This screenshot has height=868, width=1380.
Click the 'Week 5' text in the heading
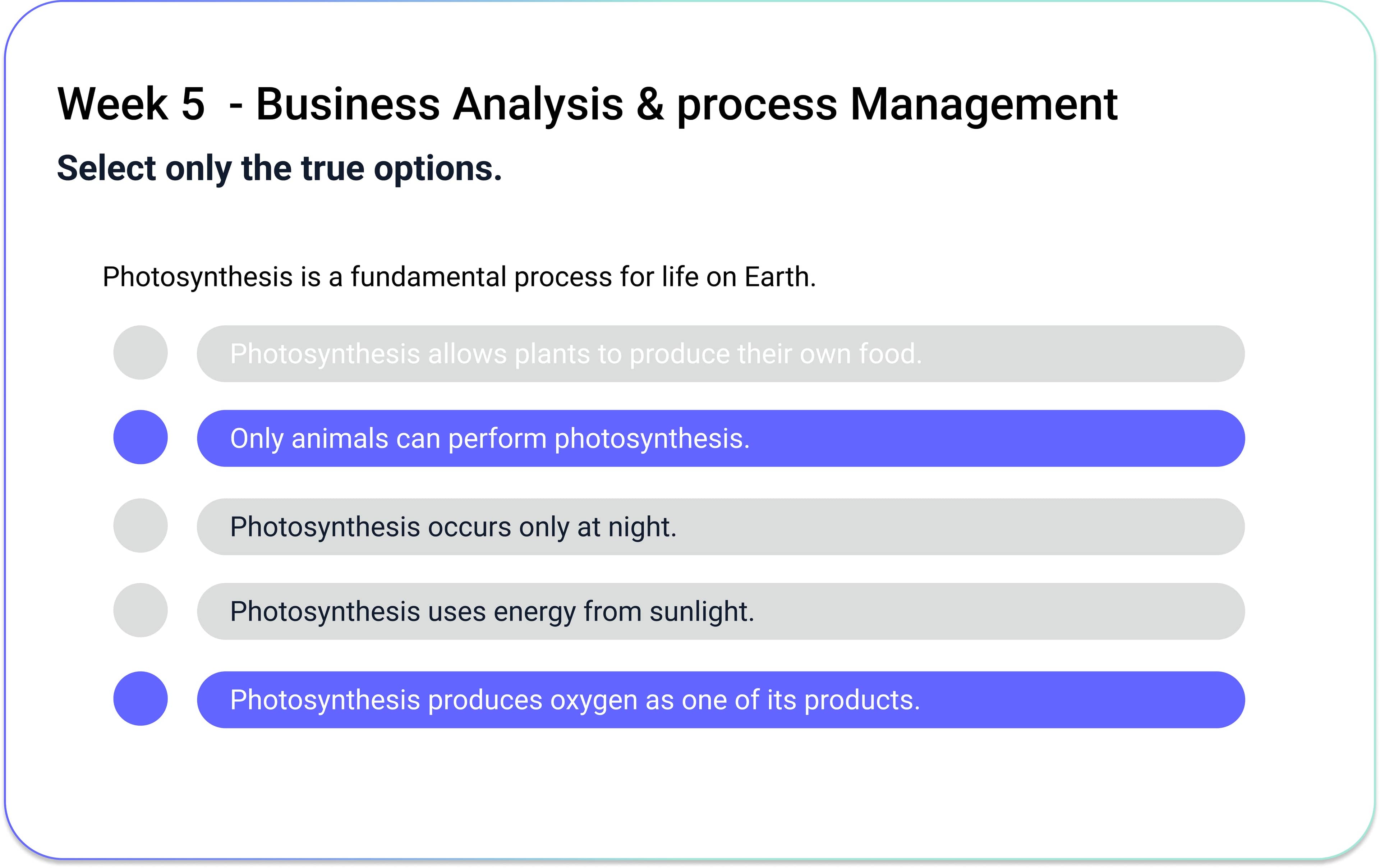pos(131,104)
